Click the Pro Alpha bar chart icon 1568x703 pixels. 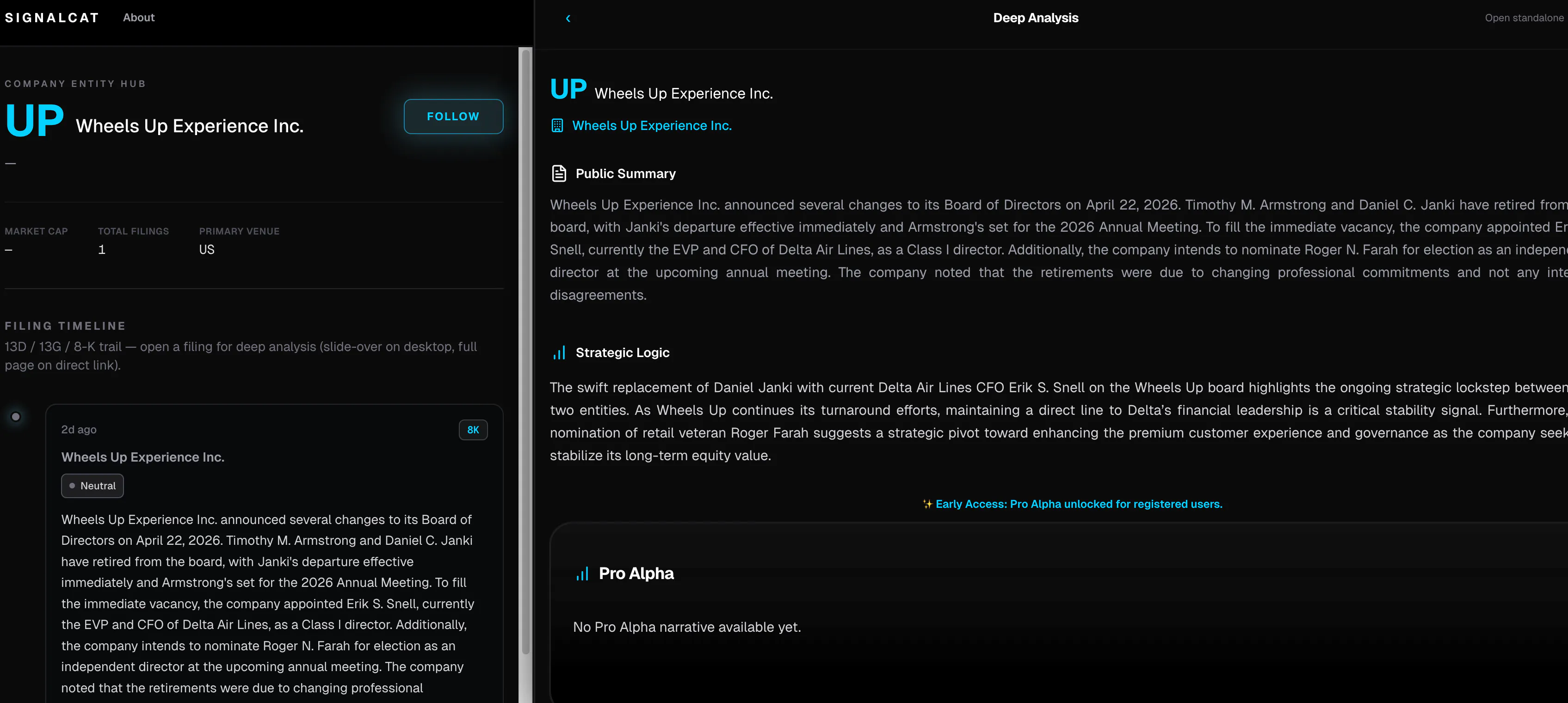(x=582, y=573)
